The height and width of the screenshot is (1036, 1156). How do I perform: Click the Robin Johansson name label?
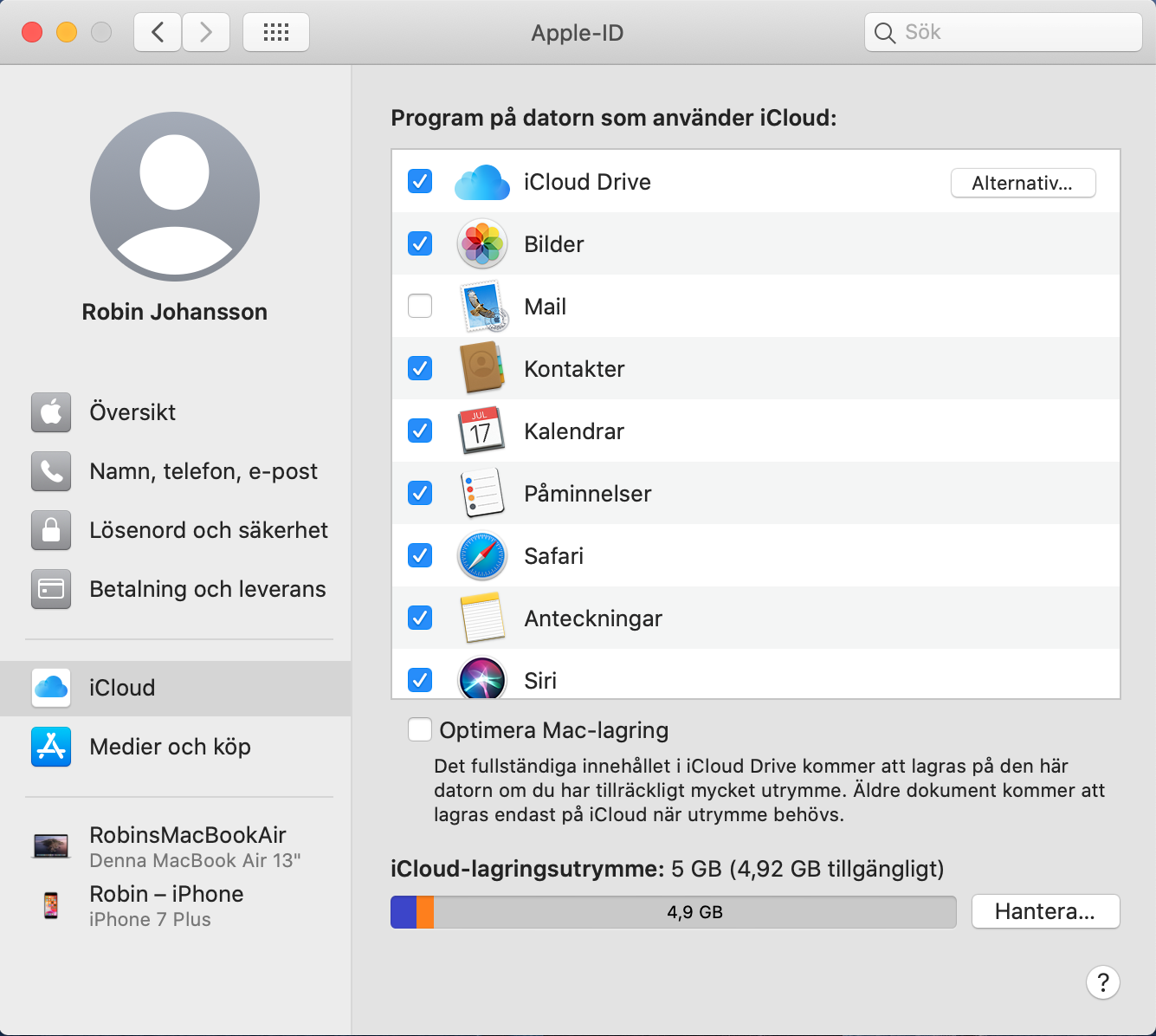(x=175, y=312)
